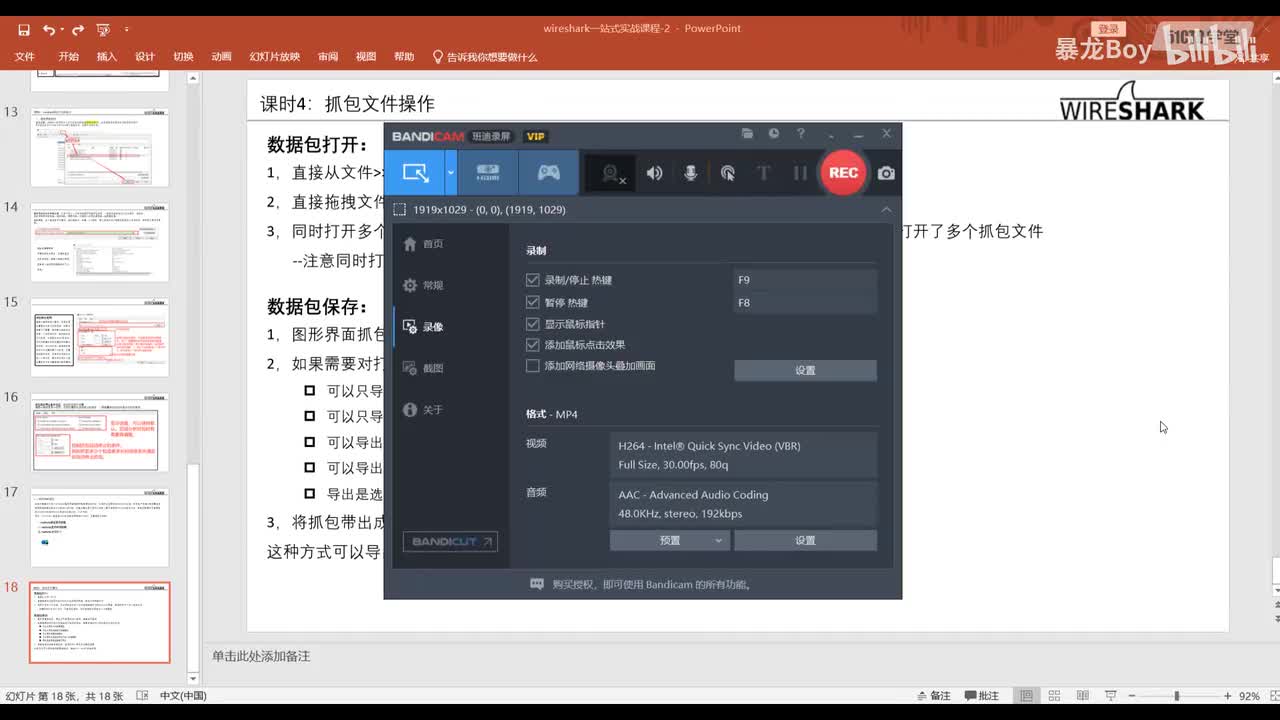1280x720 pixels.
Task: Switch to slide sorter view icon
Action: [x=1054, y=695]
